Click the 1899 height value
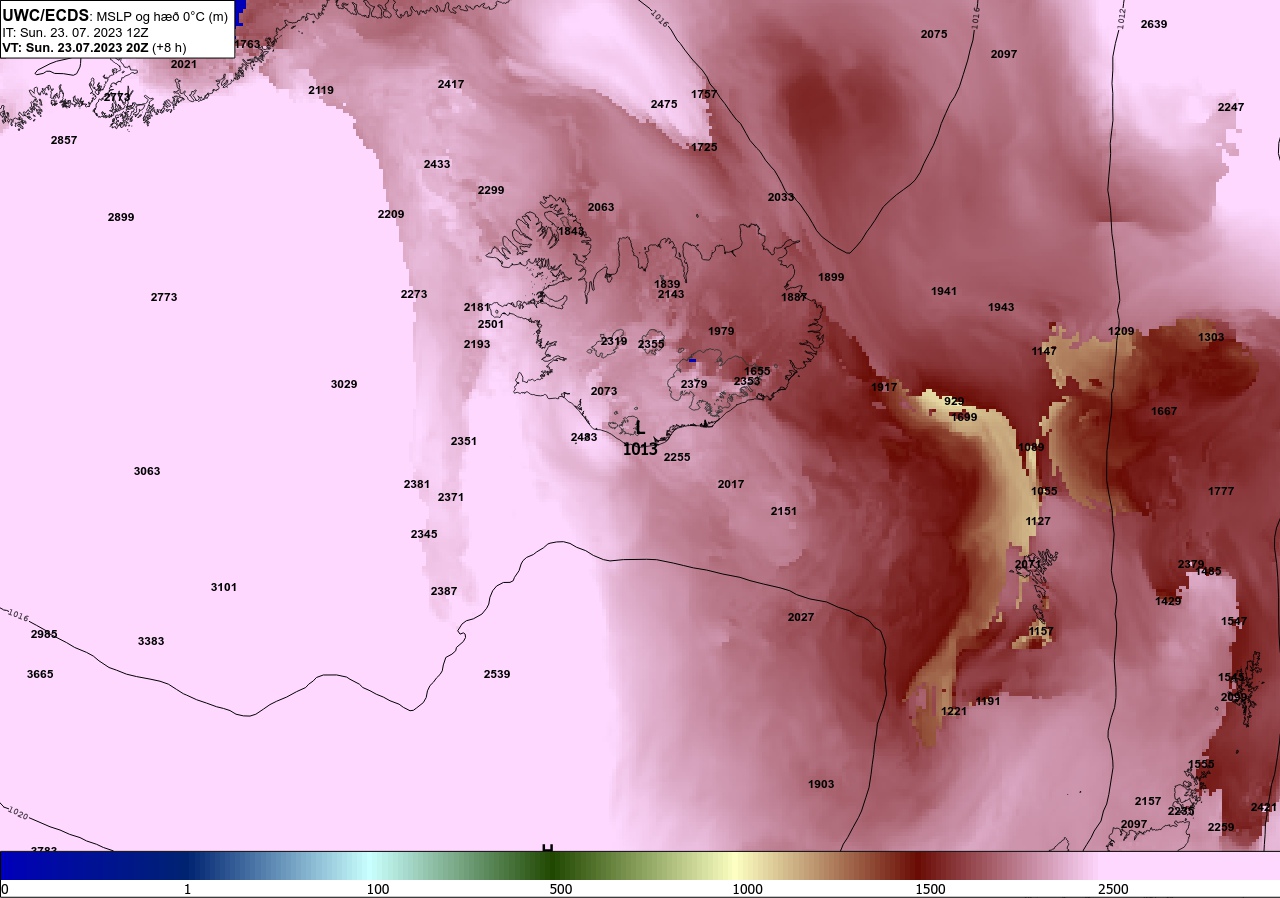 [x=831, y=277]
